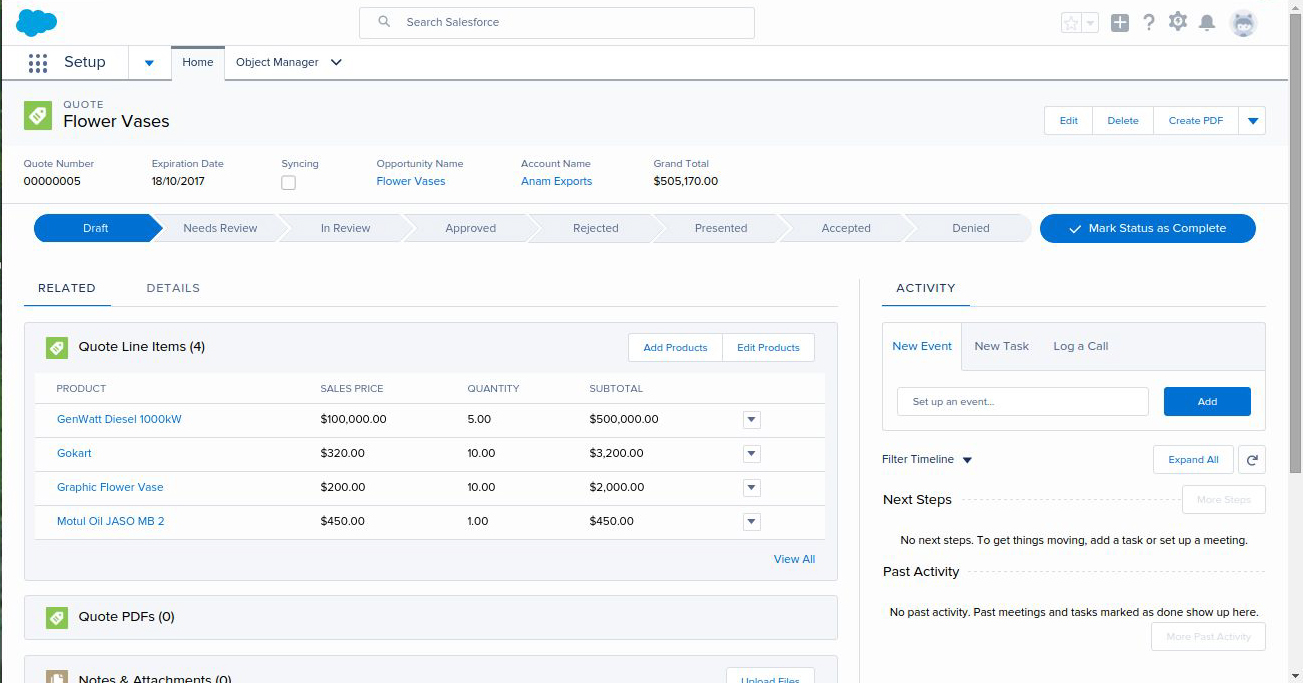Open the Anam Exports account link
This screenshot has height=683, width=1303.
tap(557, 181)
